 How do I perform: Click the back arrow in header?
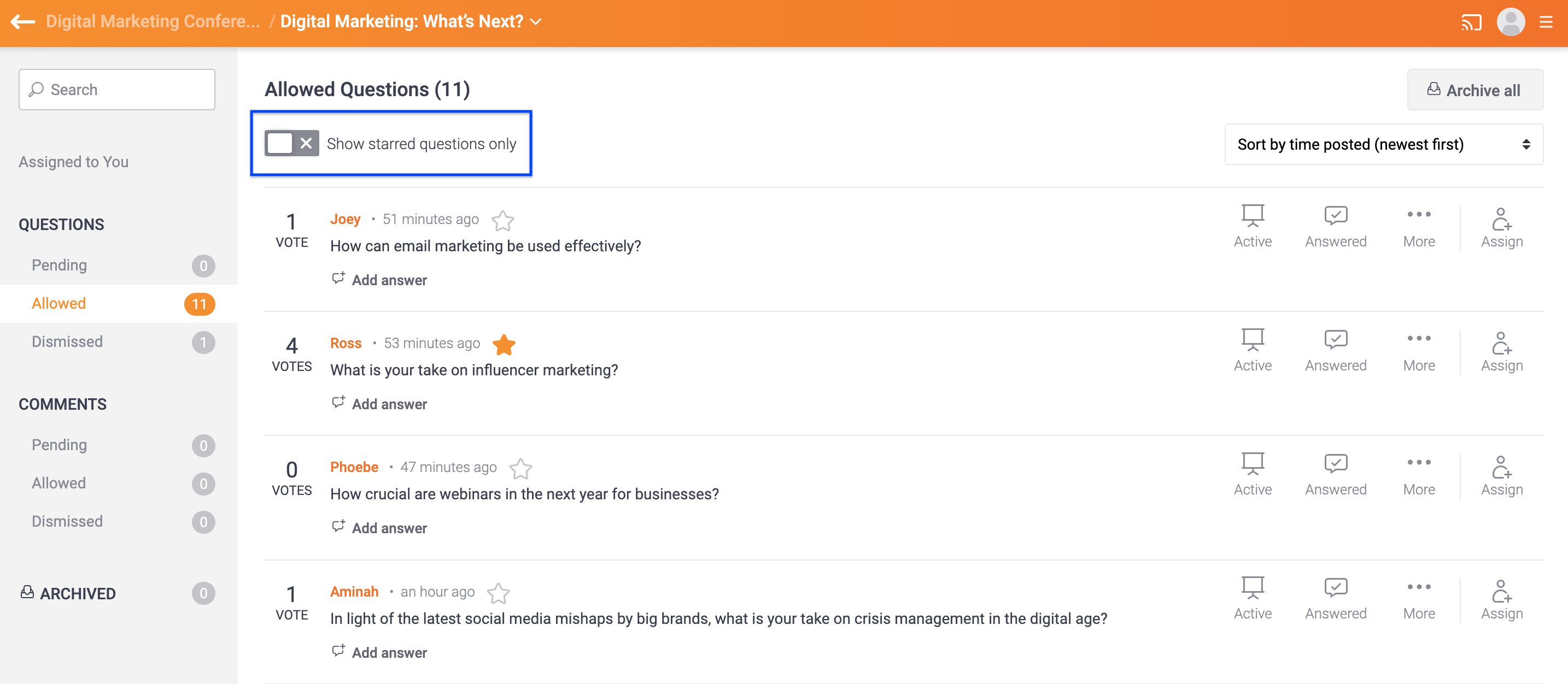point(23,22)
